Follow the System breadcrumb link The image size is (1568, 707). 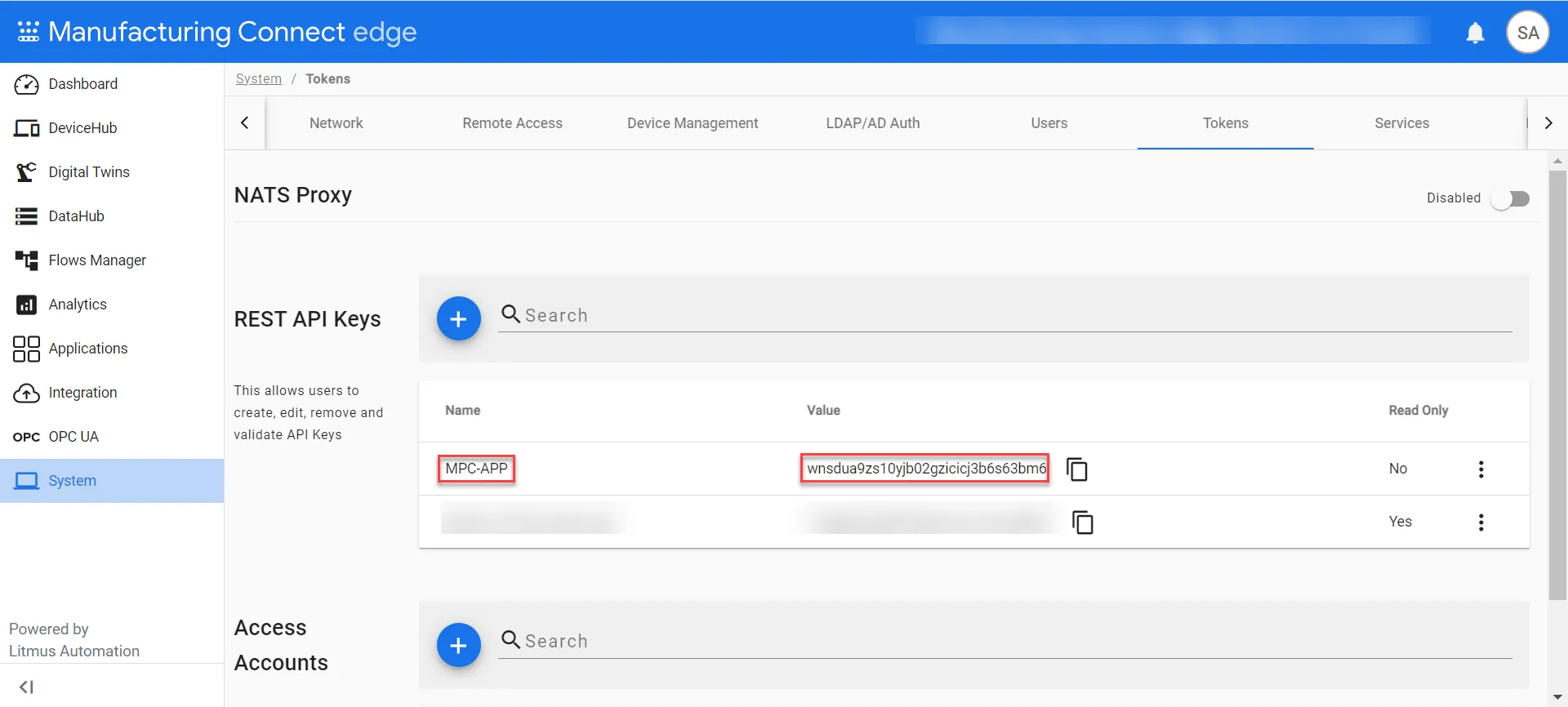tap(259, 78)
